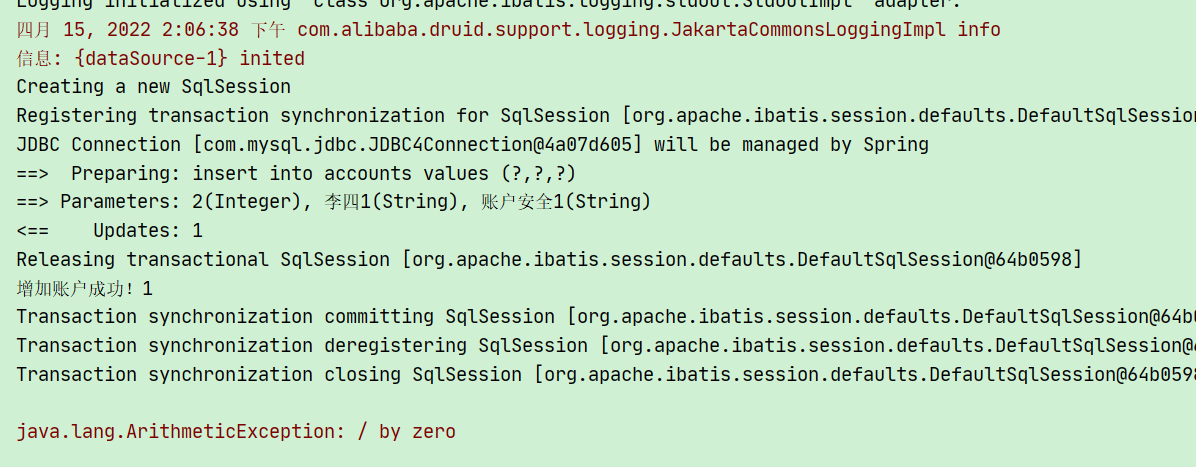This screenshot has width=1196, height=467.
Task: Click the 'Creating a new SqlSession' line
Action: [x=153, y=86]
